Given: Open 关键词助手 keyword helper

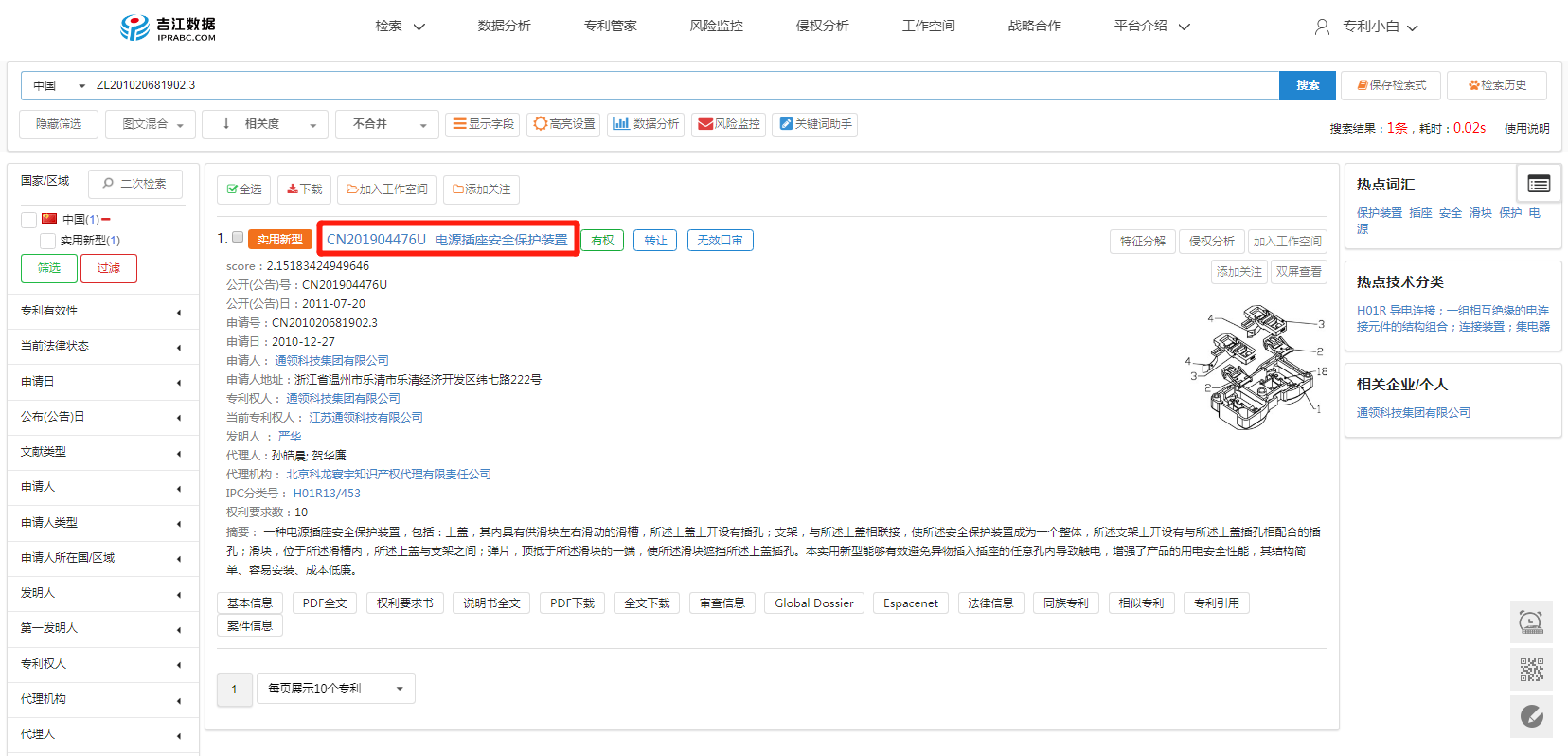Looking at the screenshot, I should [815, 124].
